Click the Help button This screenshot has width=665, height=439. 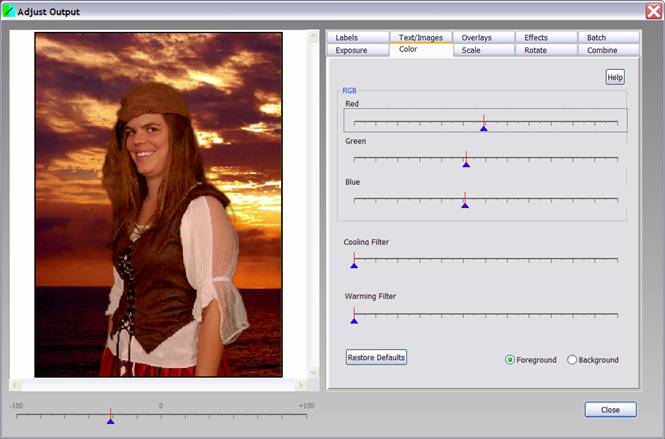(615, 77)
